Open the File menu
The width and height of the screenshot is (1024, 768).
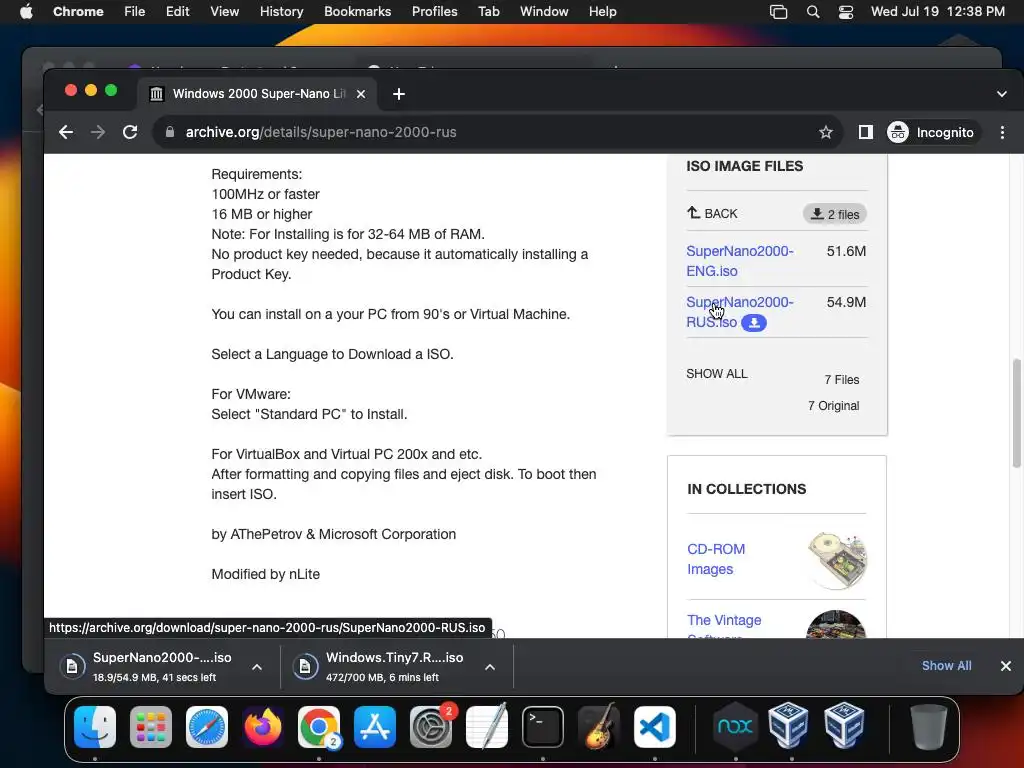(x=135, y=11)
